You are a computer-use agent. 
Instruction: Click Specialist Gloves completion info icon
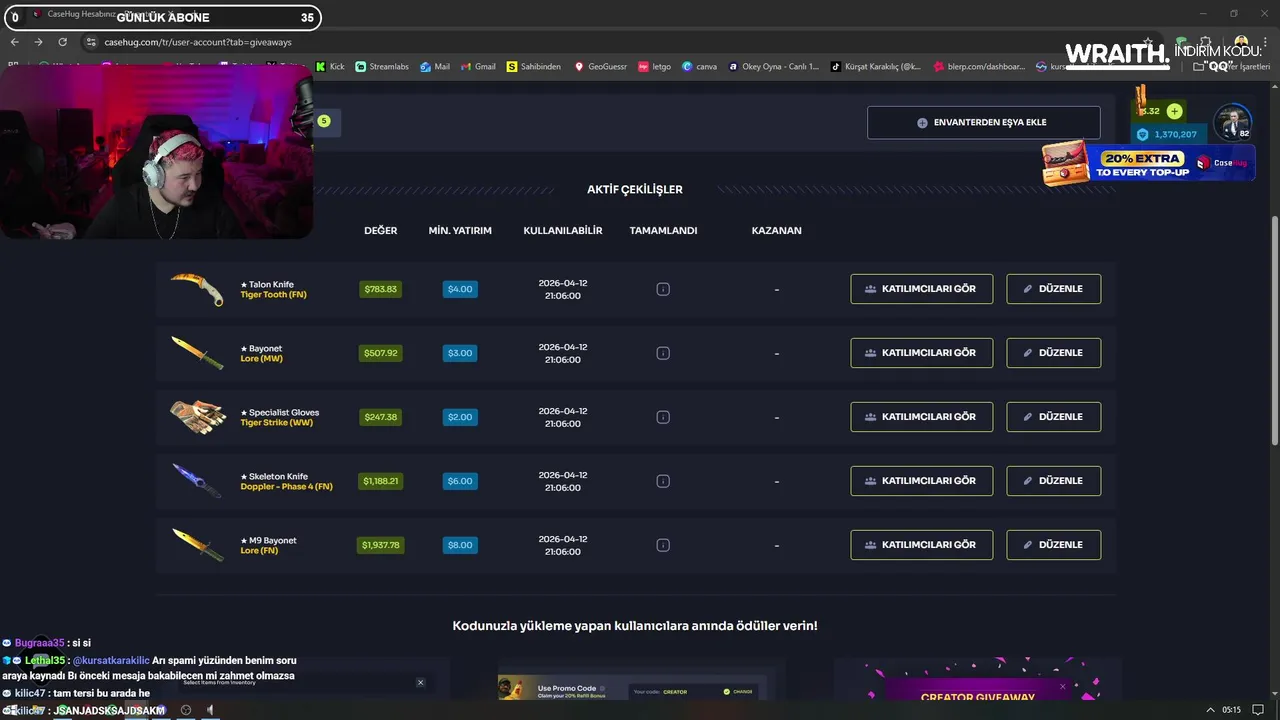(663, 417)
